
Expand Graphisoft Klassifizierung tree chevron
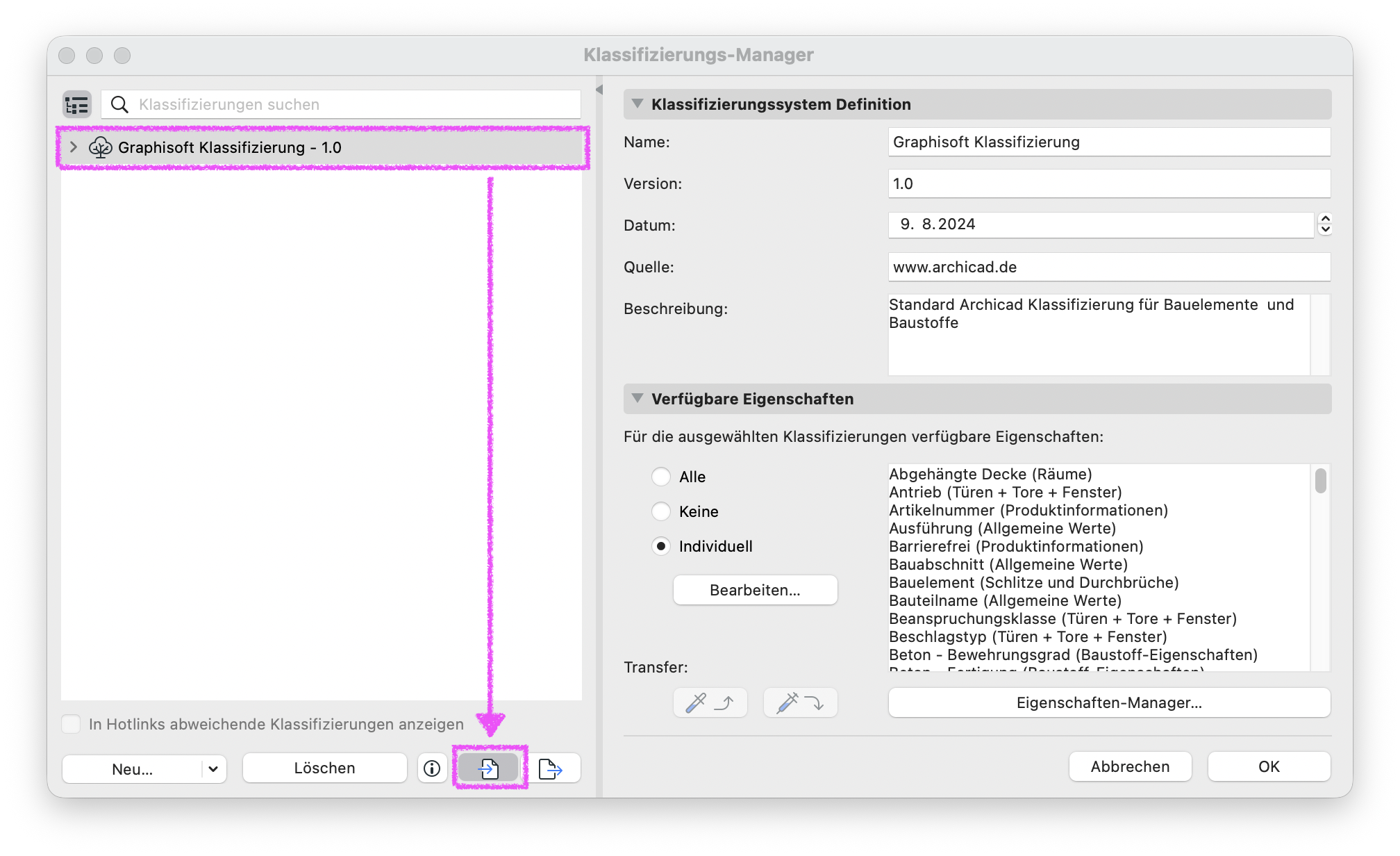pos(74,147)
